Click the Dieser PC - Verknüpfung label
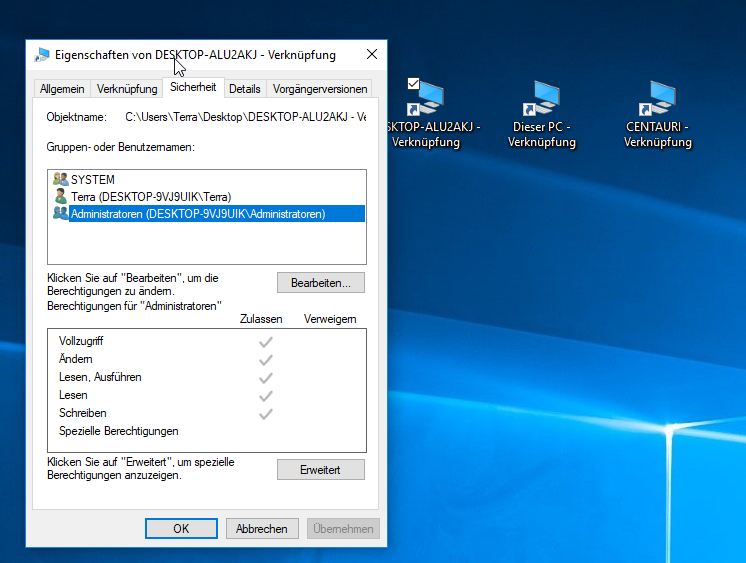746x563 pixels. tap(541, 135)
